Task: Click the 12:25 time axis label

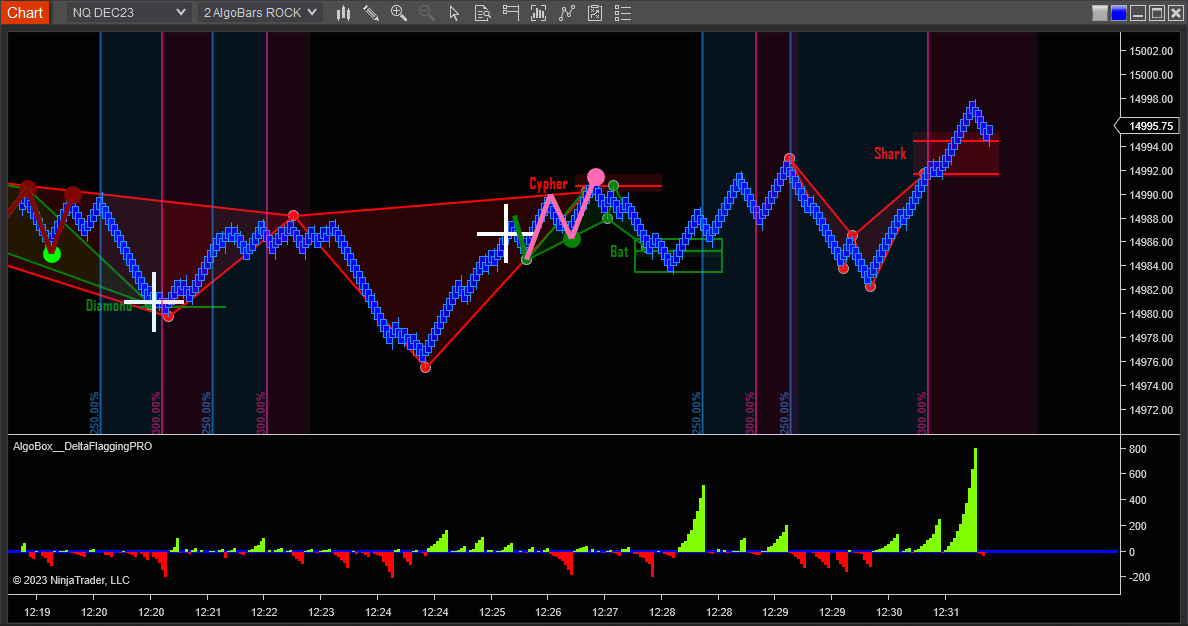Action: (492, 612)
